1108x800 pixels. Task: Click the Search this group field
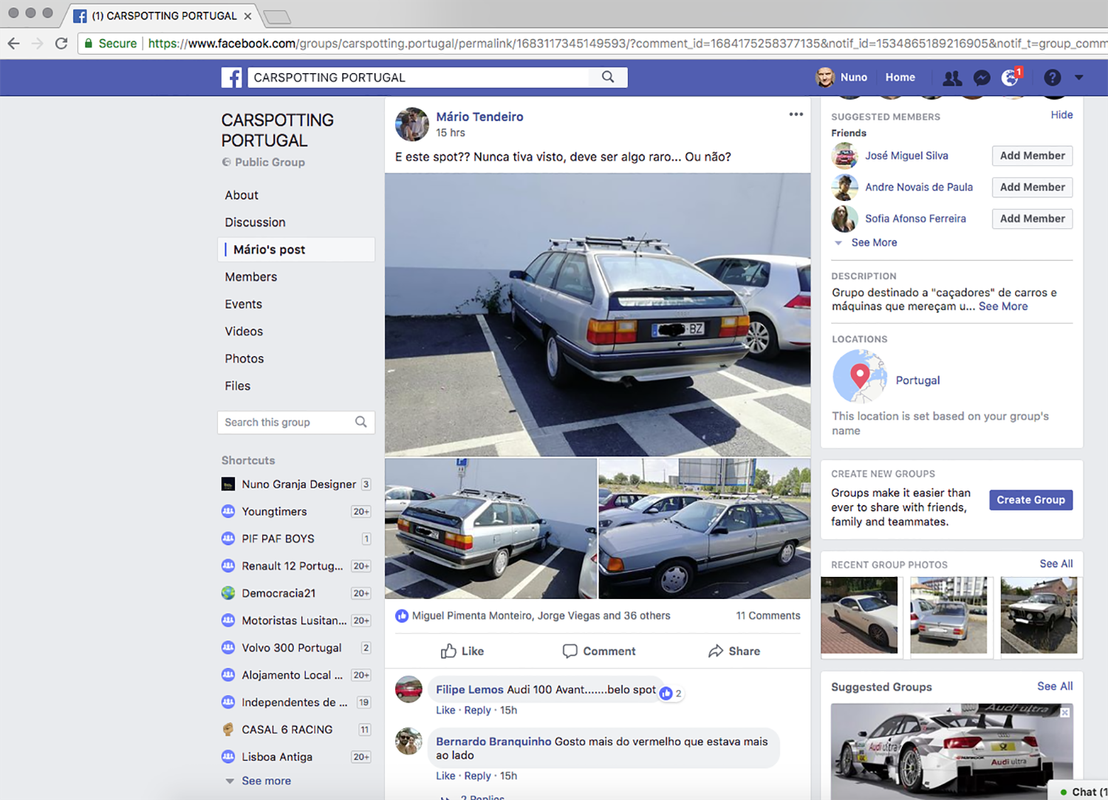point(296,423)
